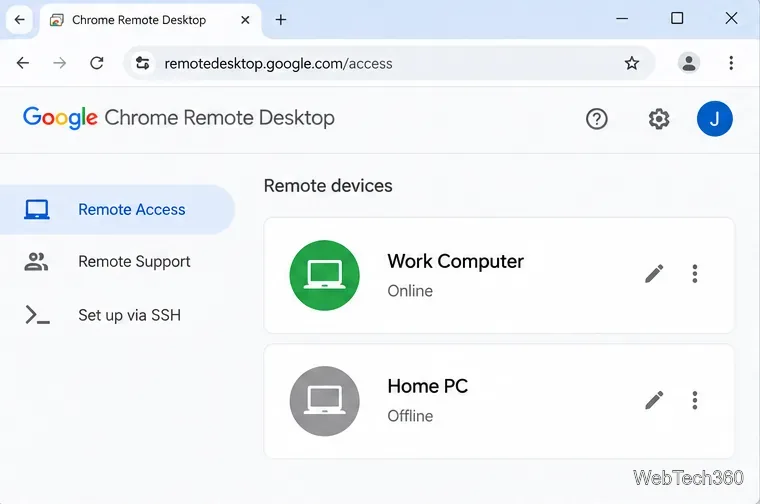Viewport: 760px width, 504px height.
Task: Click the browser forward arrow
Action: pos(60,63)
